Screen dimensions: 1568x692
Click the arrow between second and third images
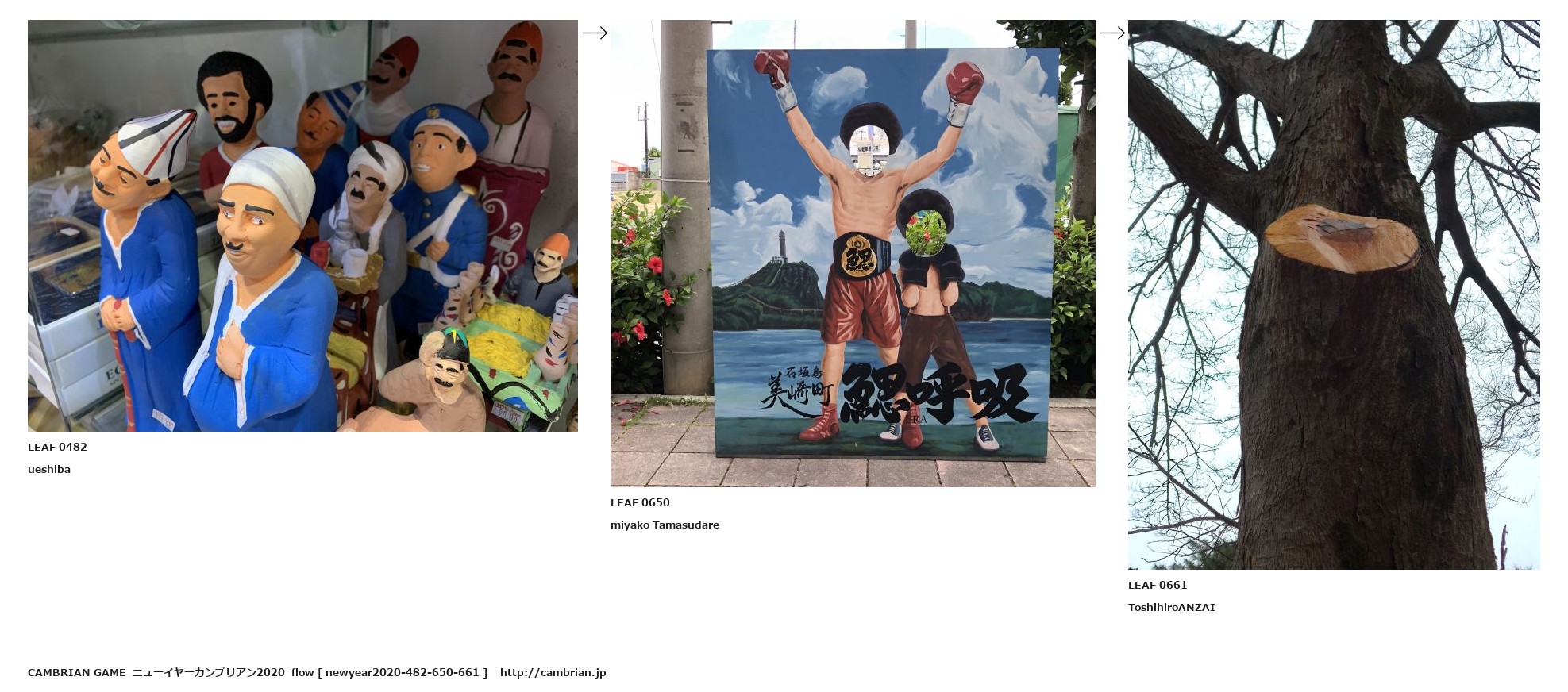coord(1112,33)
